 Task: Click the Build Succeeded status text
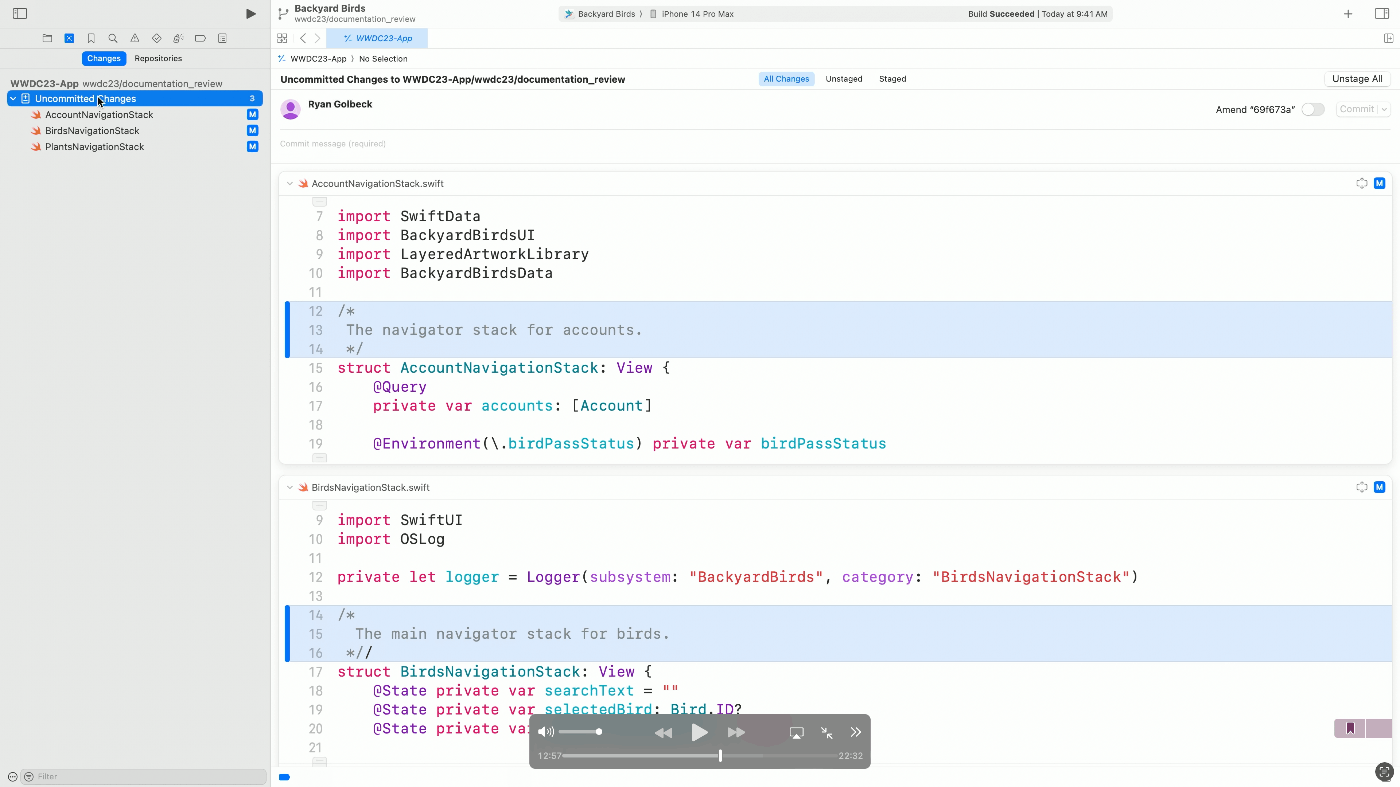[1001, 14]
